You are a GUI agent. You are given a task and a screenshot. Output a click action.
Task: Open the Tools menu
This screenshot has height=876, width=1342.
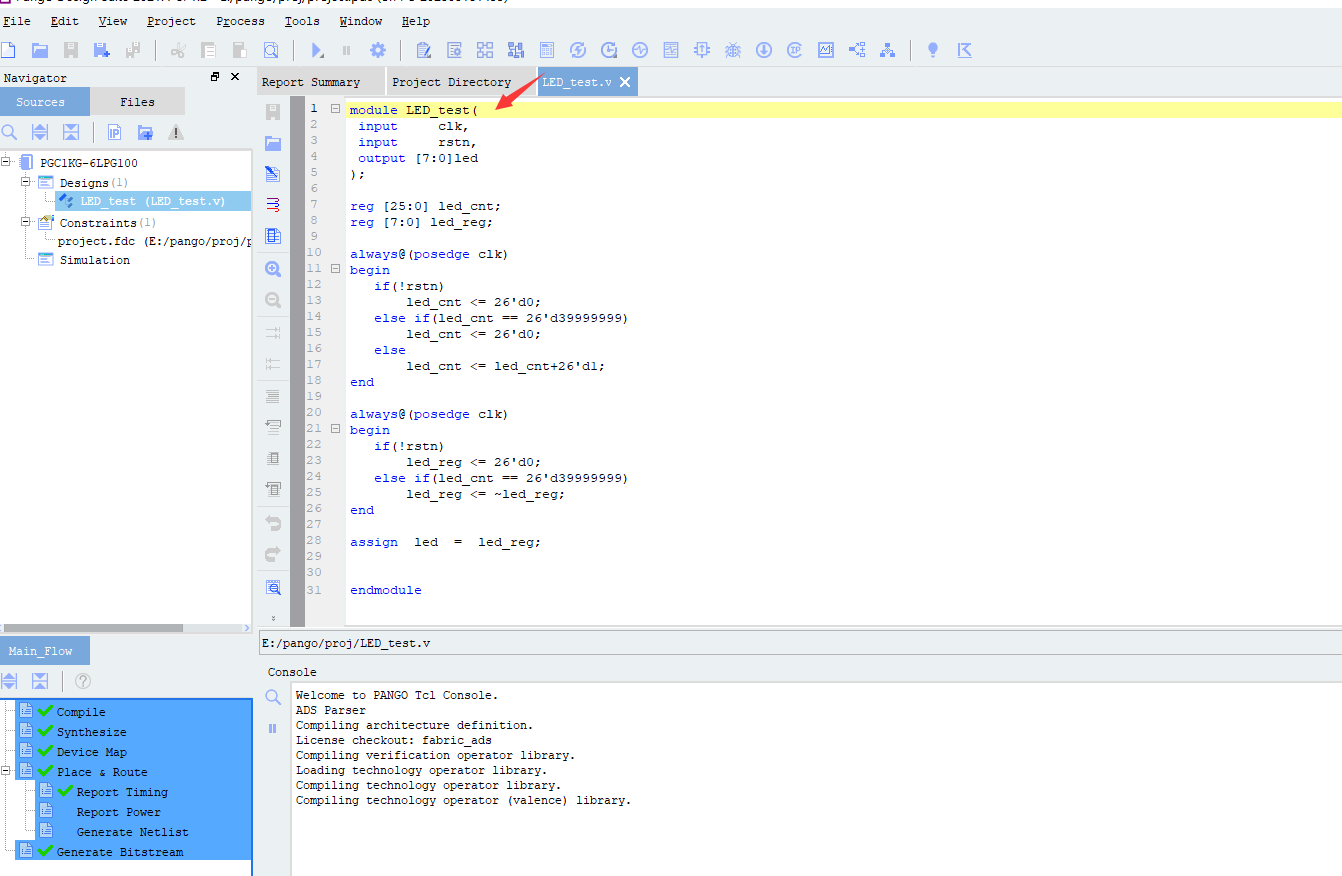tap(302, 21)
